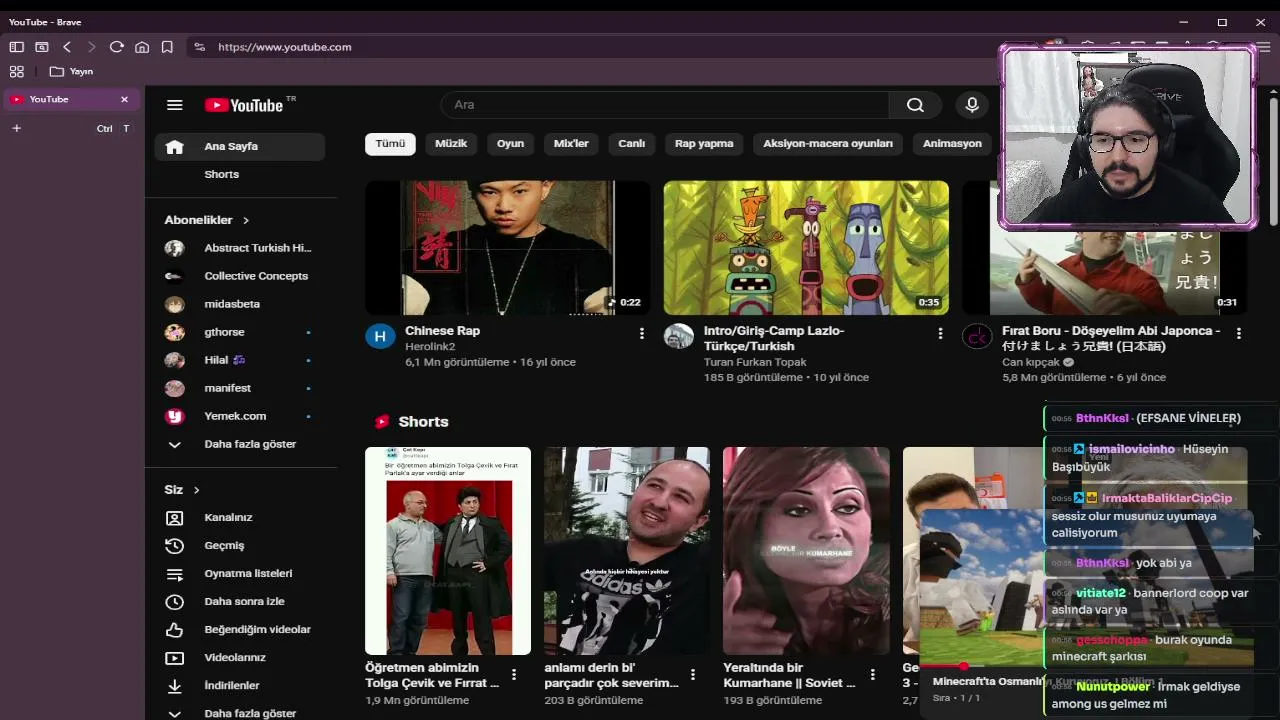Image resolution: width=1280 pixels, height=720 pixels.
Task: Open the Yayın bookmarks folder
Action: (71, 71)
